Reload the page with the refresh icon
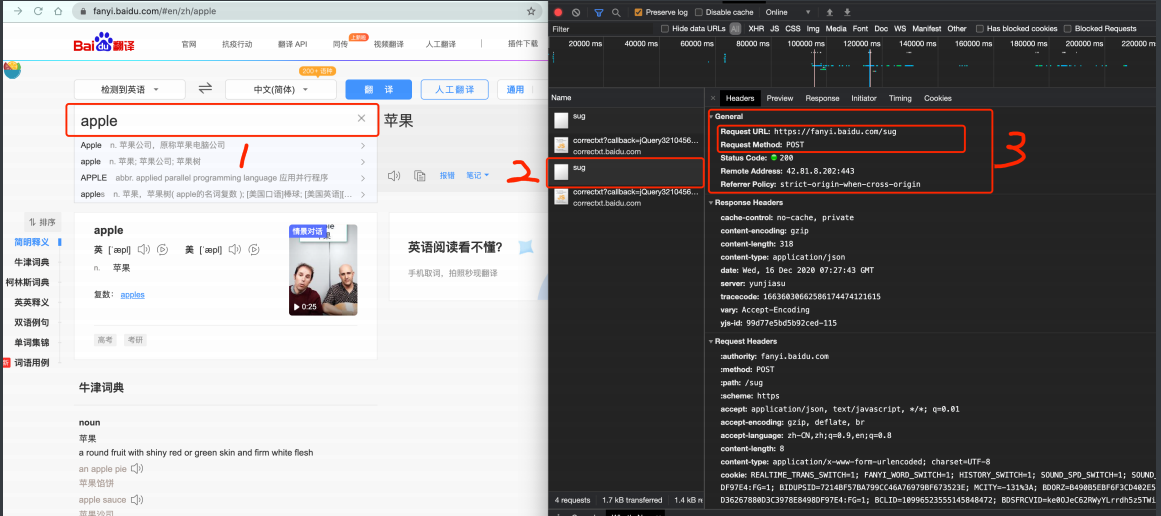Viewport: 1161px width, 516px height. 39,11
